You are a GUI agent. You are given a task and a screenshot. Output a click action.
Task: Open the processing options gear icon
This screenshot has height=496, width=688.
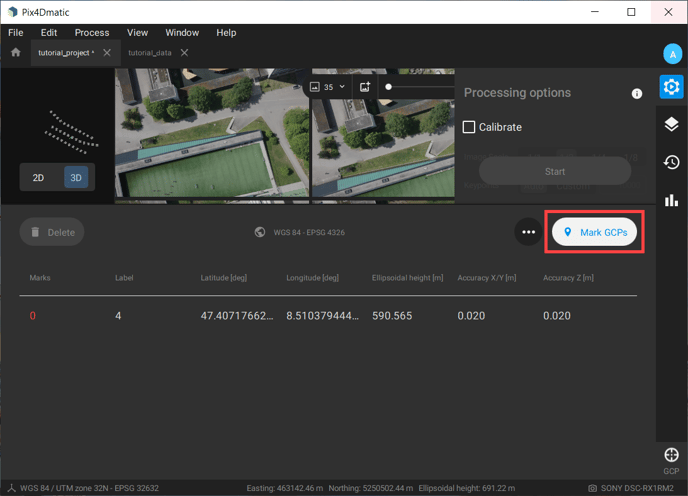671,88
